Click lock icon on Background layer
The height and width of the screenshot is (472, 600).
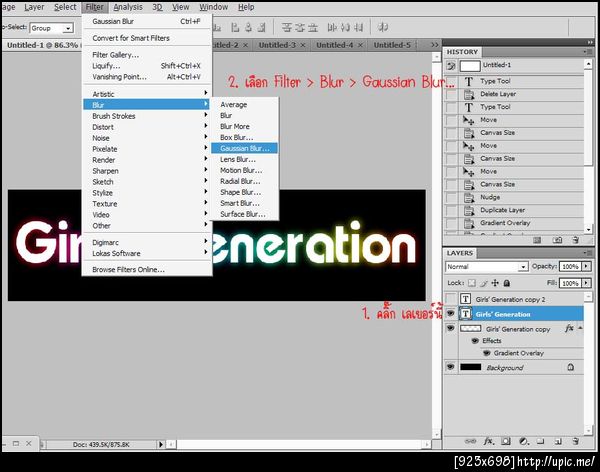click(x=571, y=367)
